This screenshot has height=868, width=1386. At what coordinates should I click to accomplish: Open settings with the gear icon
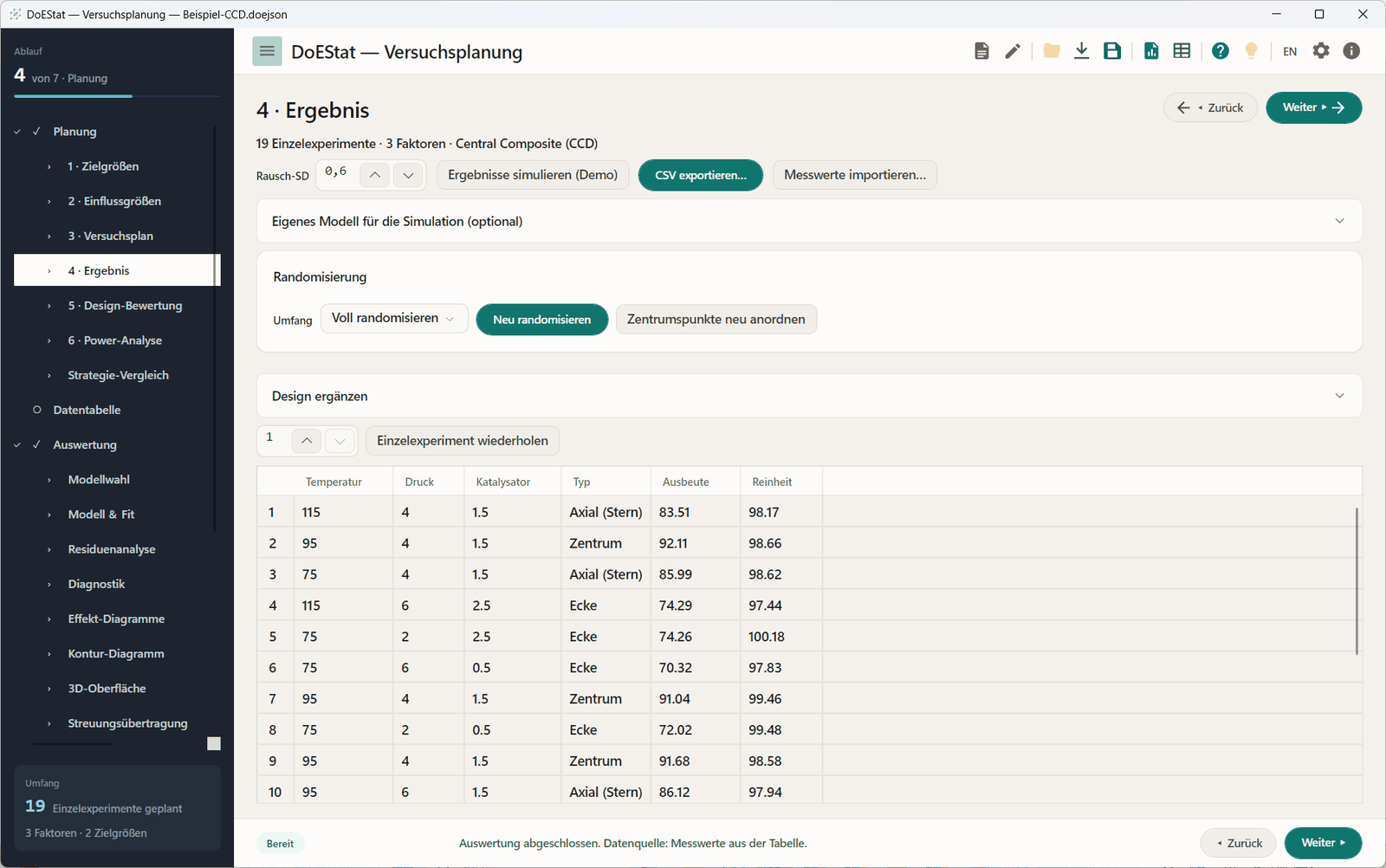point(1321,51)
